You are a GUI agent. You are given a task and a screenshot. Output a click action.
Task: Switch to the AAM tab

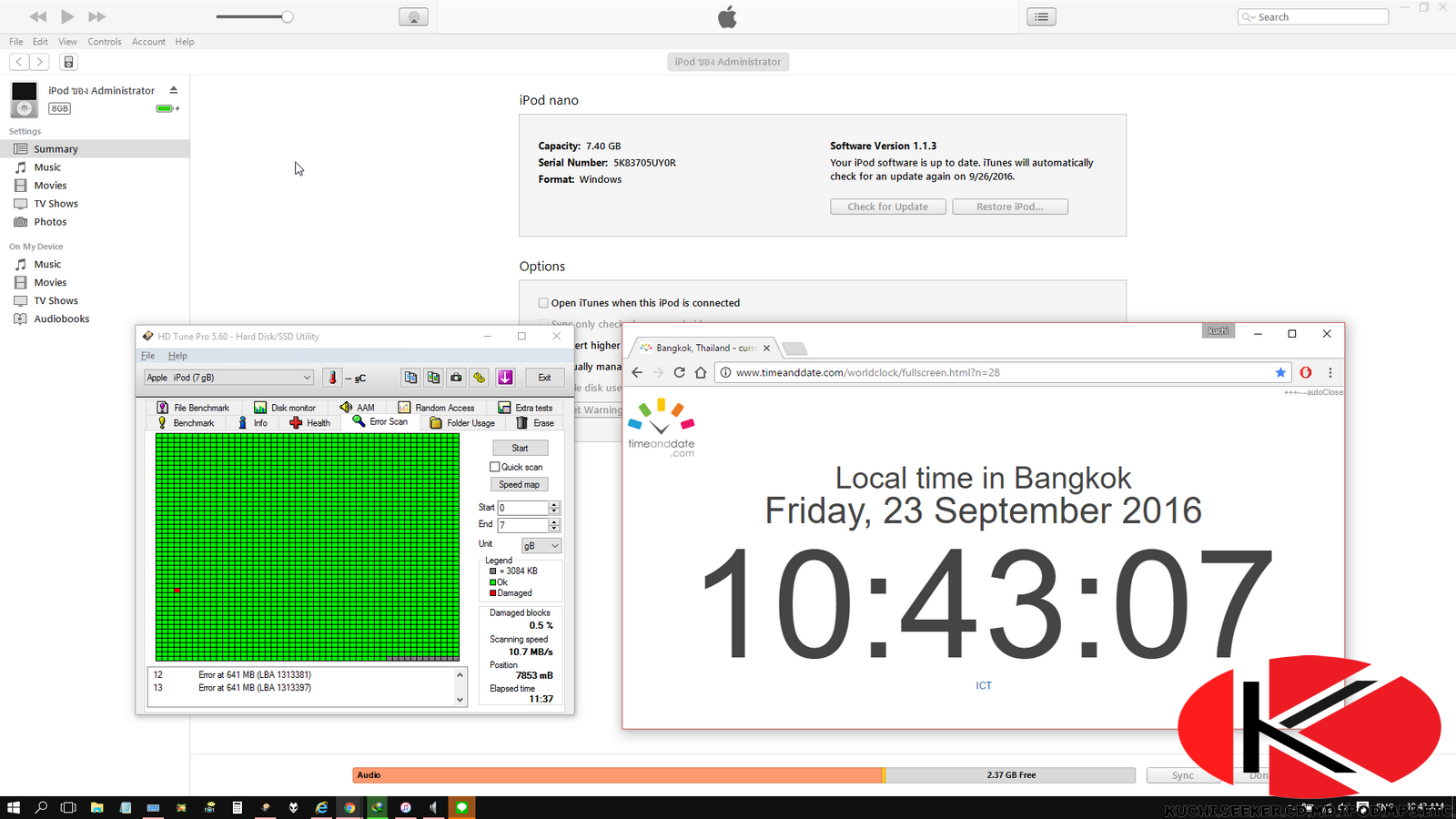(357, 408)
